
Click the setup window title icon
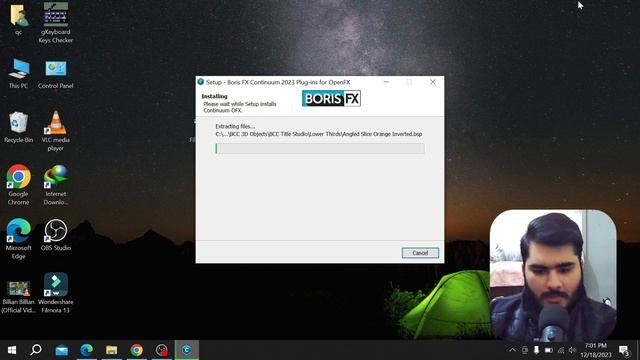pyautogui.click(x=200, y=82)
